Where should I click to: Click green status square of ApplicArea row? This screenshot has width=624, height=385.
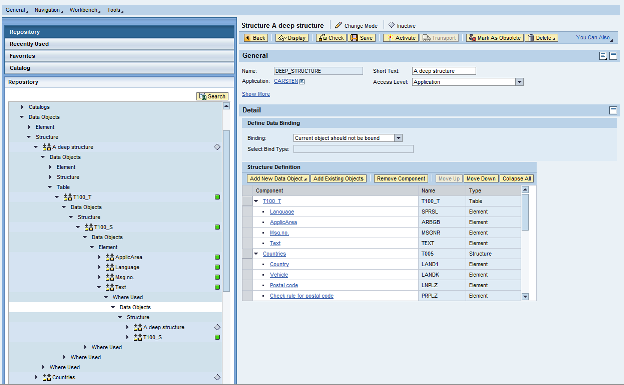(x=217, y=257)
